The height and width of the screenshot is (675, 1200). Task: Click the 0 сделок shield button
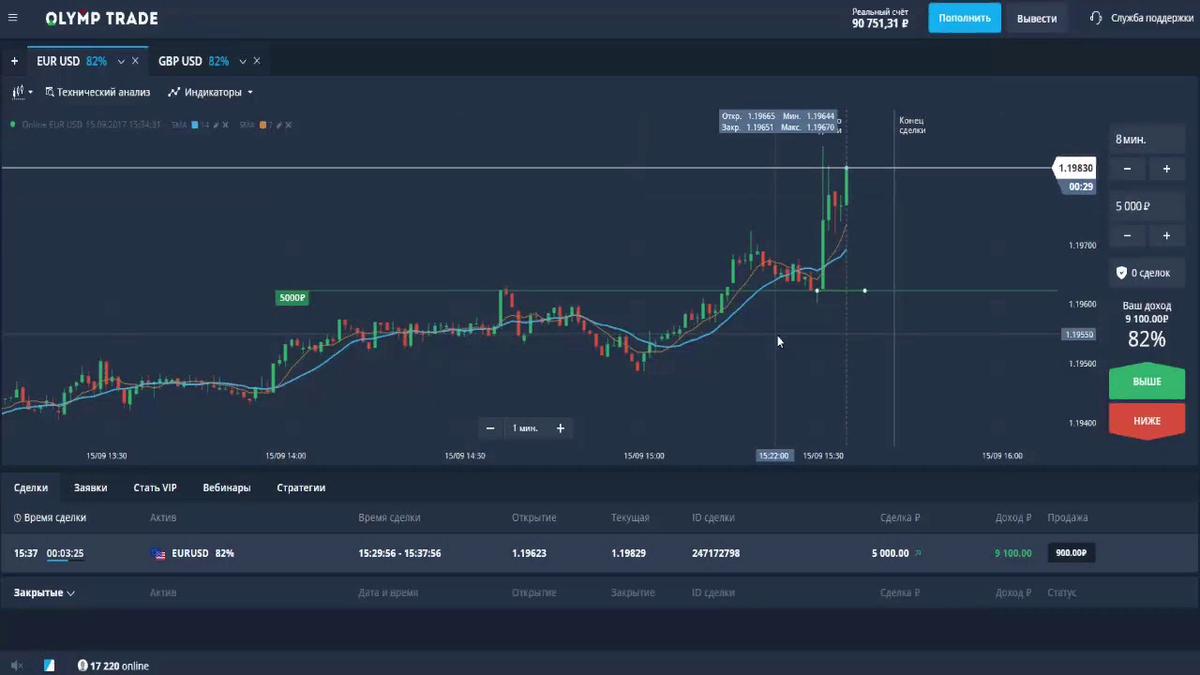tap(1147, 273)
